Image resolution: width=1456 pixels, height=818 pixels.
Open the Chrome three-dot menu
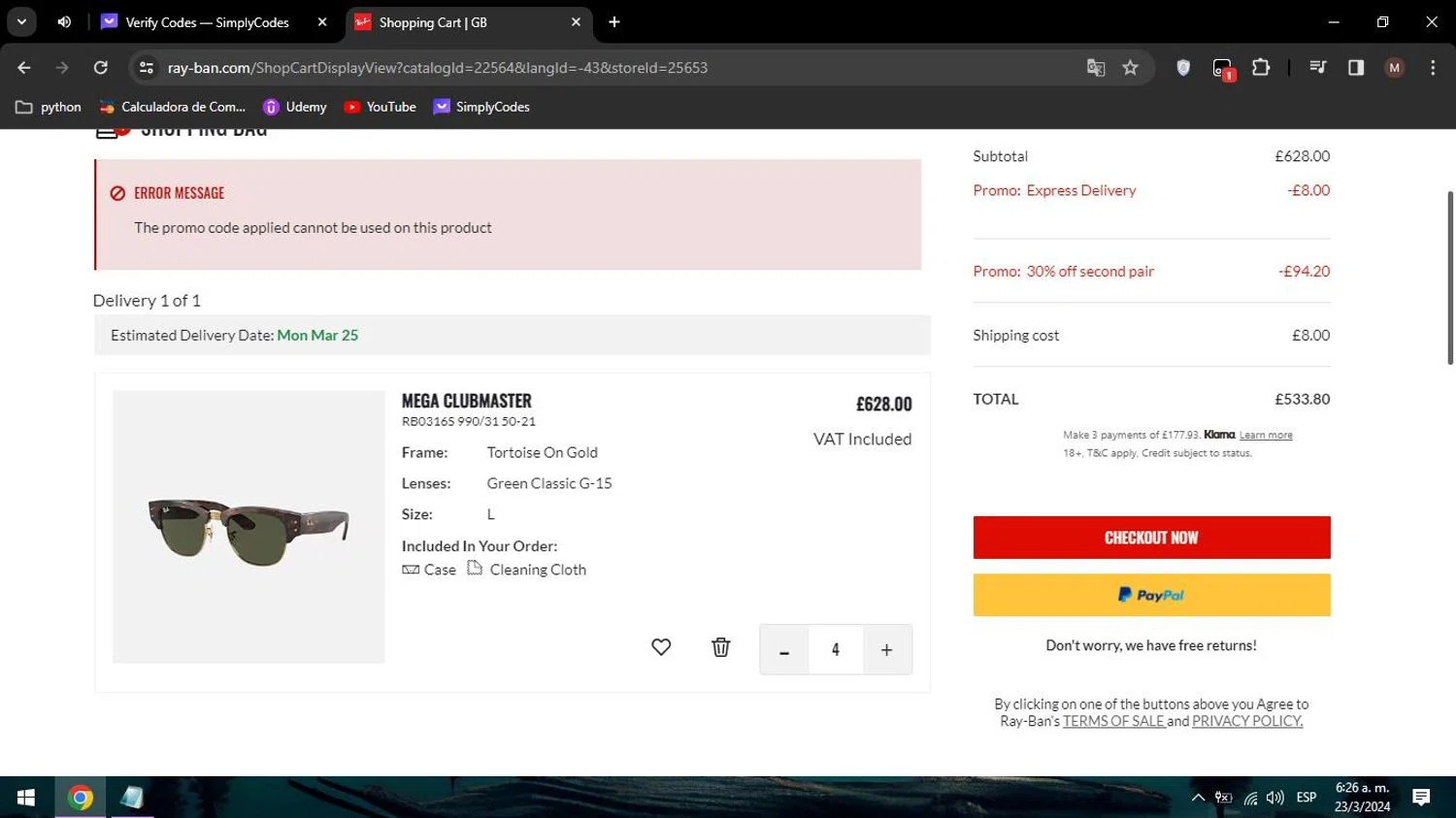point(1433,68)
